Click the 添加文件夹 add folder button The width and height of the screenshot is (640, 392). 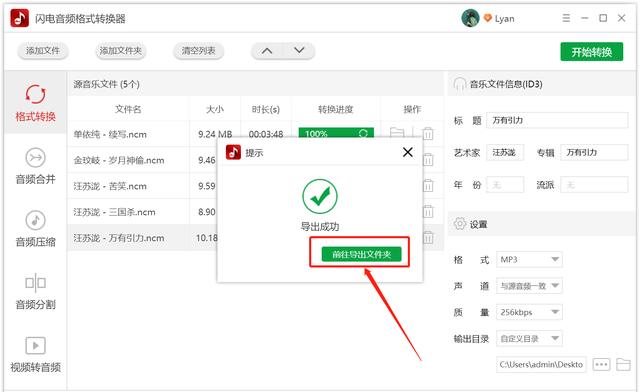pos(121,51)
